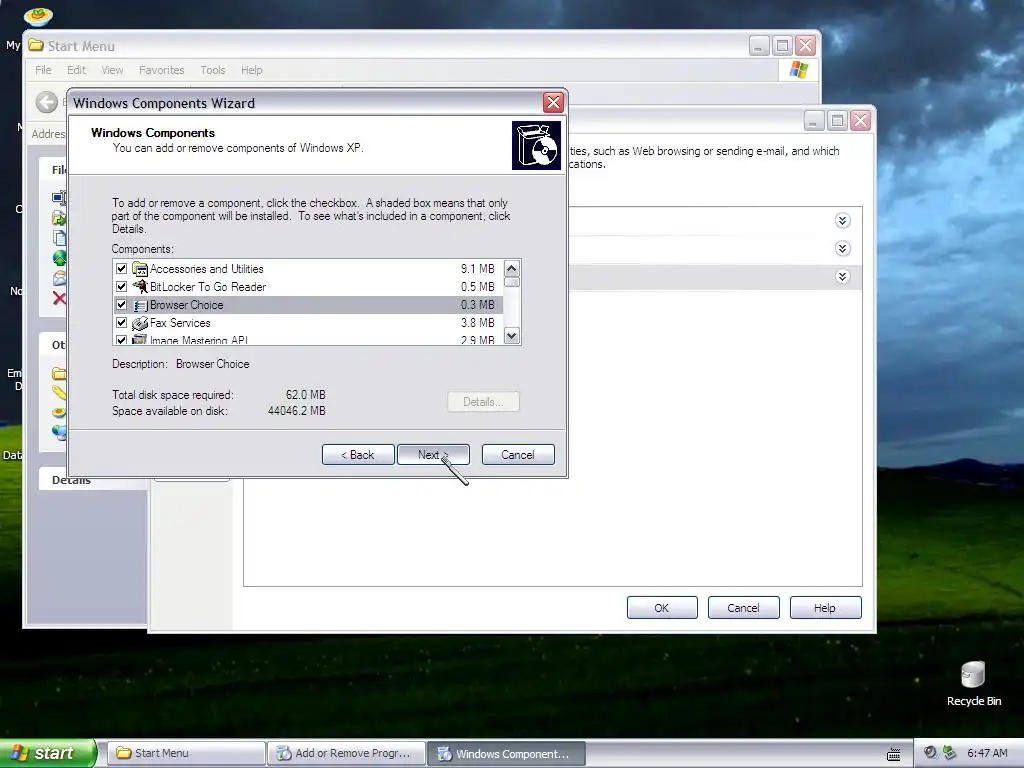Image resolution: width=1024 pixels, height=768 pixels.
Task: Click the 9.1 MB size value
Action: pos(477,268)
